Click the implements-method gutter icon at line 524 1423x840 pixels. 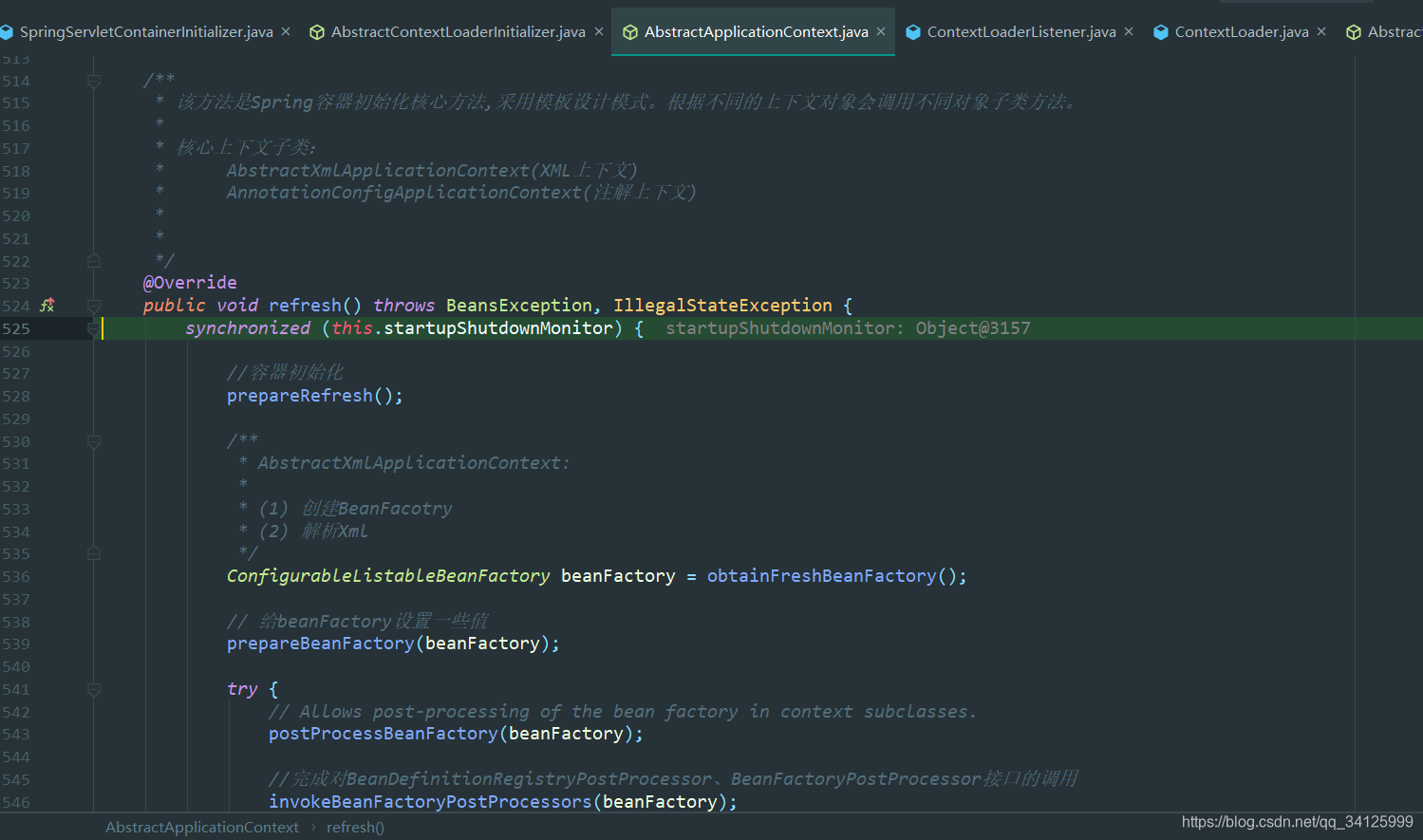(47, 306)
